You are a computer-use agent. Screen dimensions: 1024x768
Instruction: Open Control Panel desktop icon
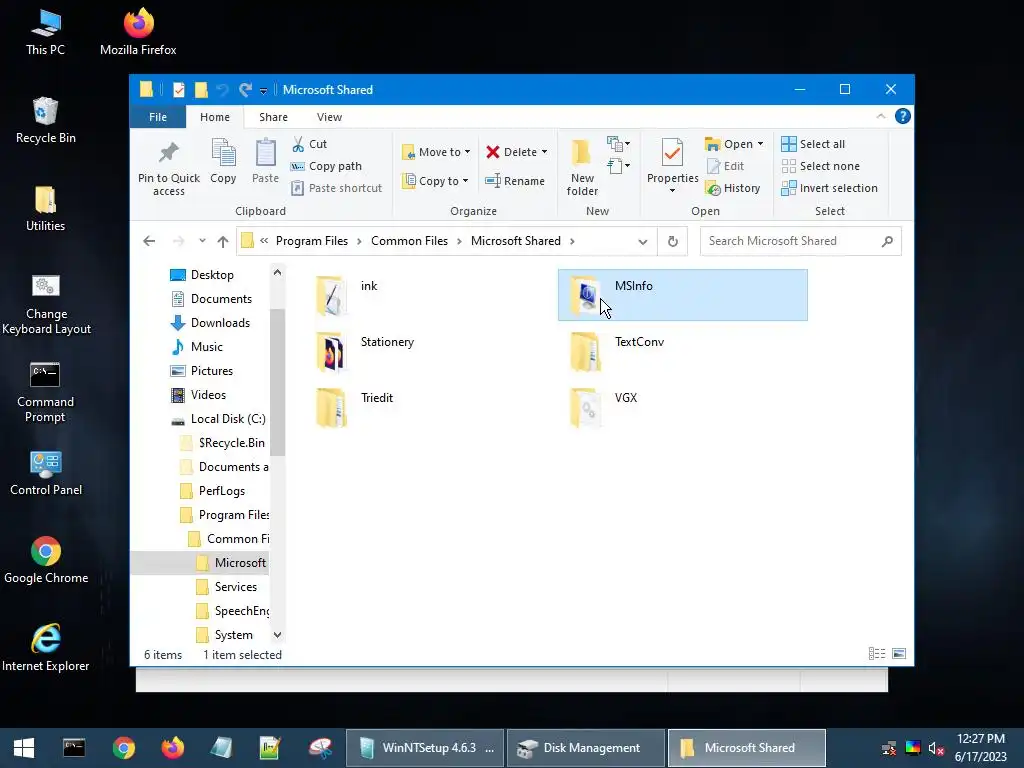[x=46, y=473]
